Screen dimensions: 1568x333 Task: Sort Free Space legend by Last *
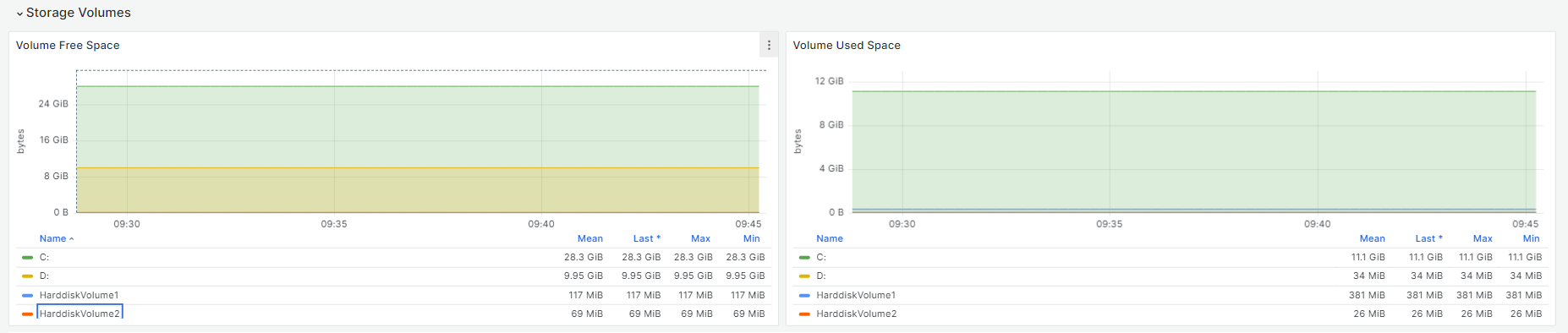pyautogui.click(x=647, y=238)
